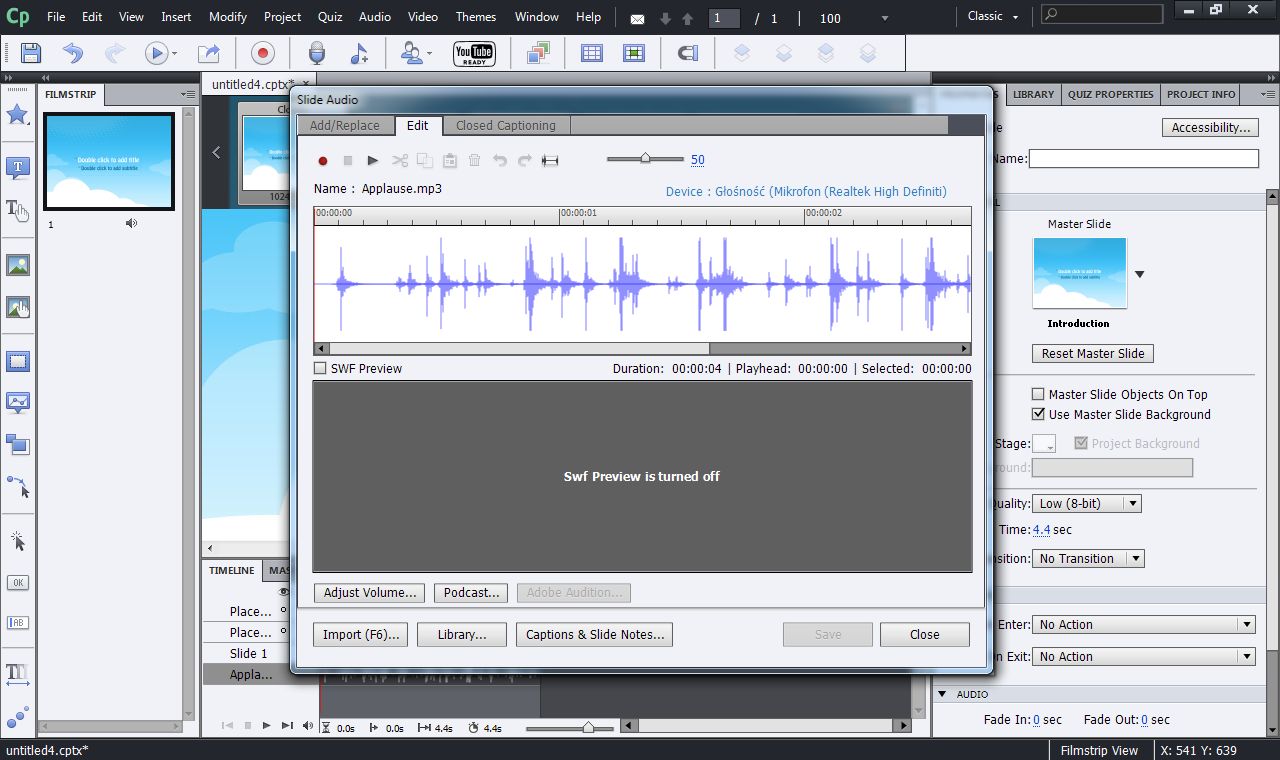Open the Insert menu
The image size is (1280, 760).
(176, 17)
